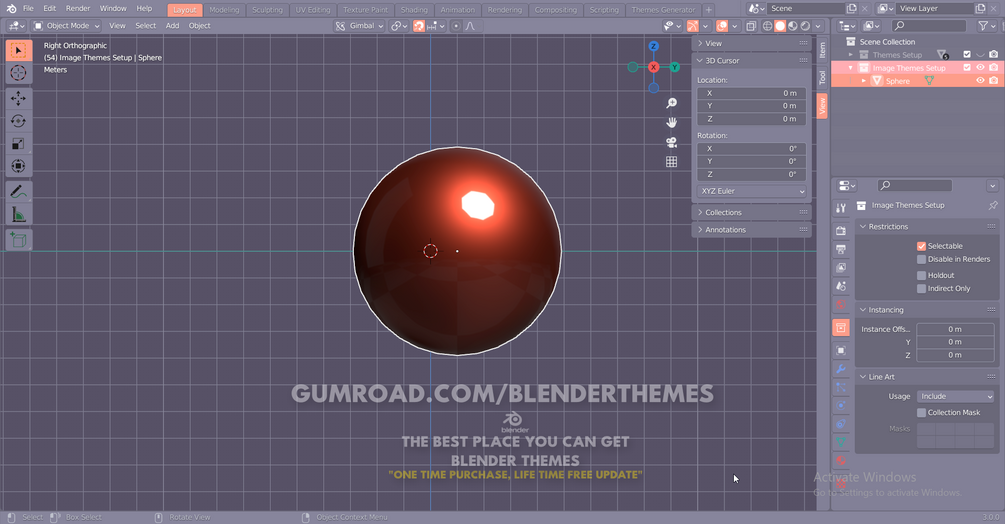Select the Add Cube tool
The width and height of the screenshot is (1005, 524).
pyautogui.click(x=18, y=240)
